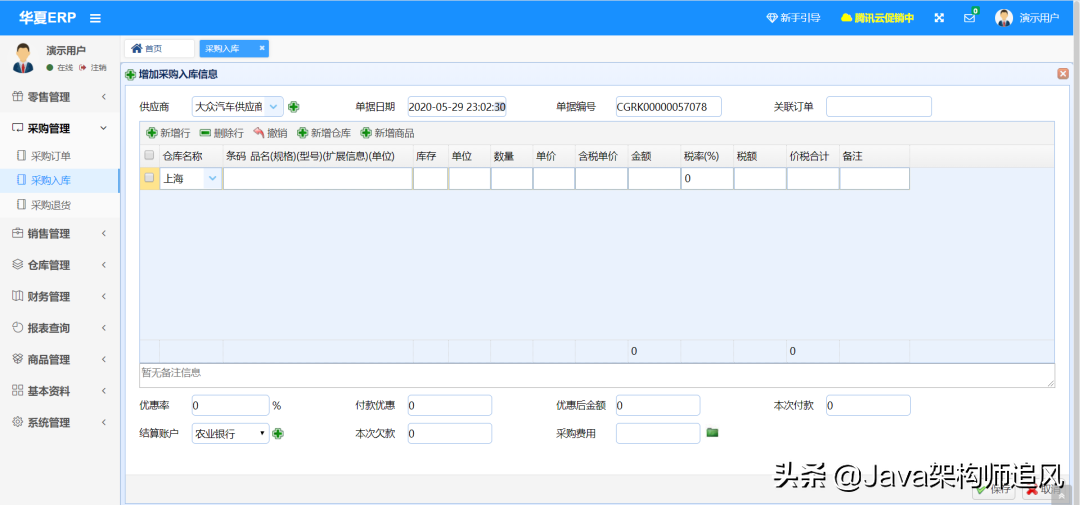Open the 结算账户 农业银行 dropdown

(x=230, y=433)
